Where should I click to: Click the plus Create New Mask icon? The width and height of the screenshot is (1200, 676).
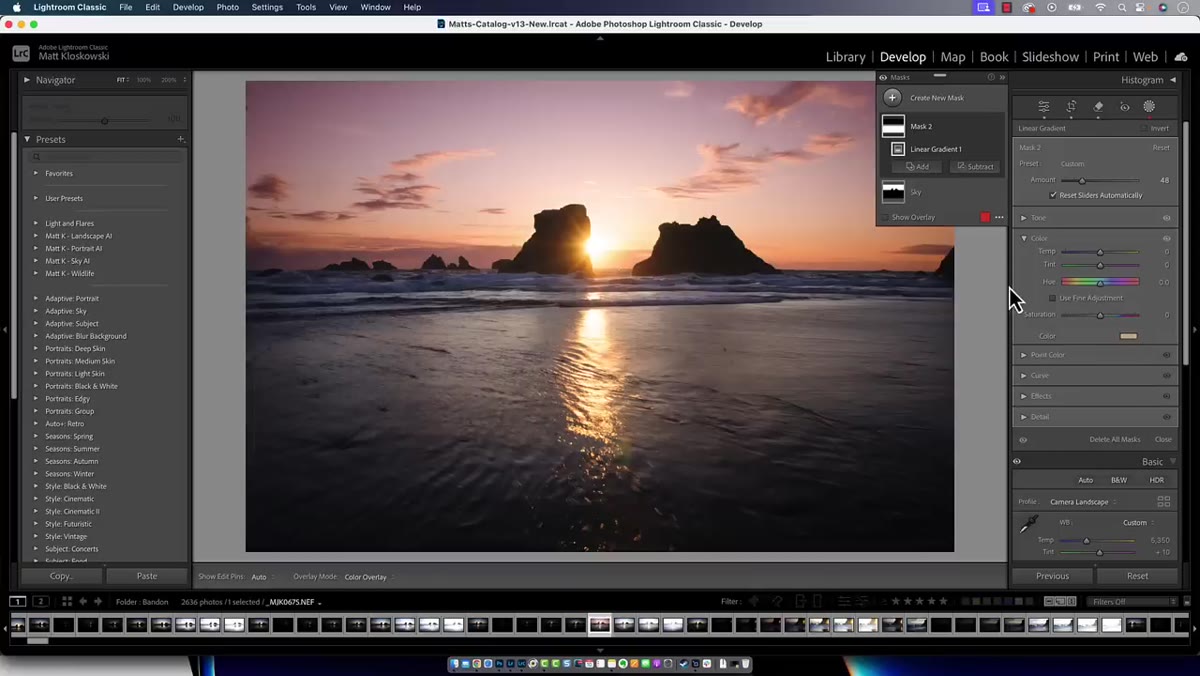[892, 97]
